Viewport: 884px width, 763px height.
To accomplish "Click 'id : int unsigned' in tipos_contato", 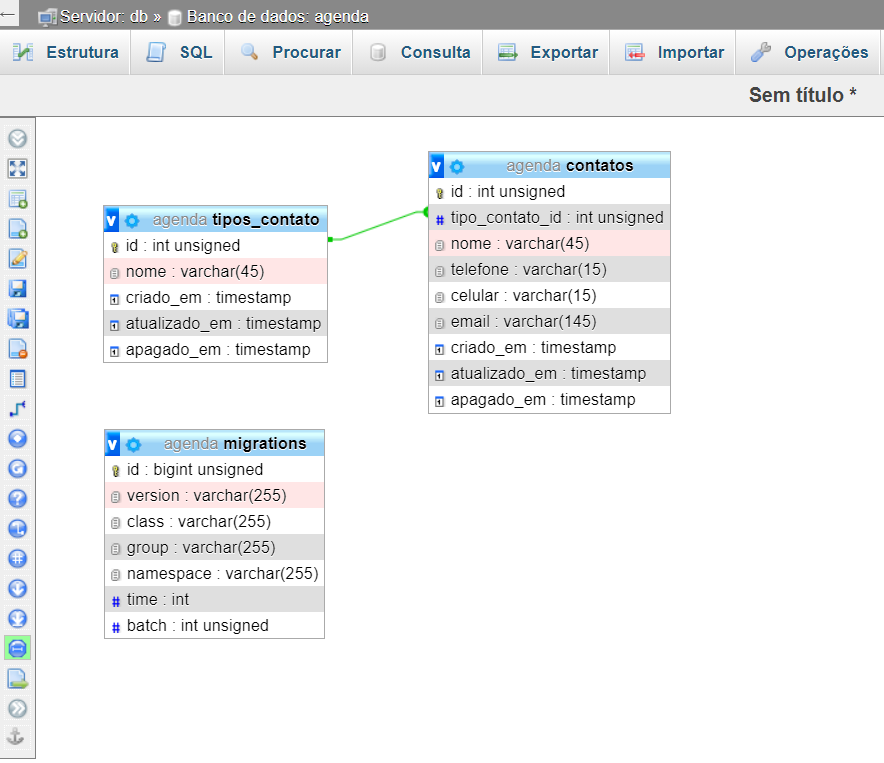I will pos(215,245).
